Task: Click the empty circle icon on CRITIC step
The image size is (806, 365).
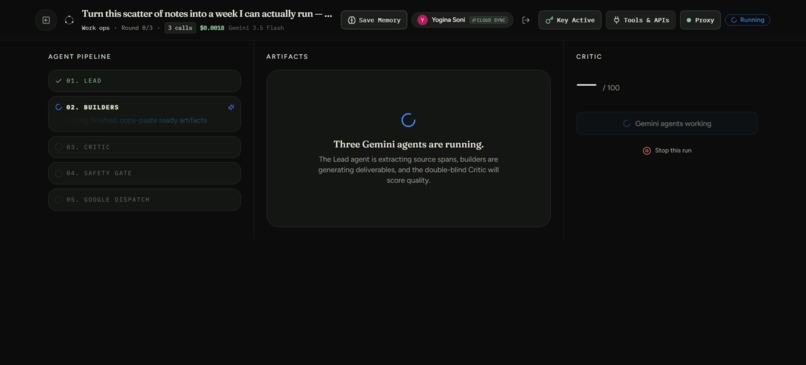Action: tap(58, 147)
